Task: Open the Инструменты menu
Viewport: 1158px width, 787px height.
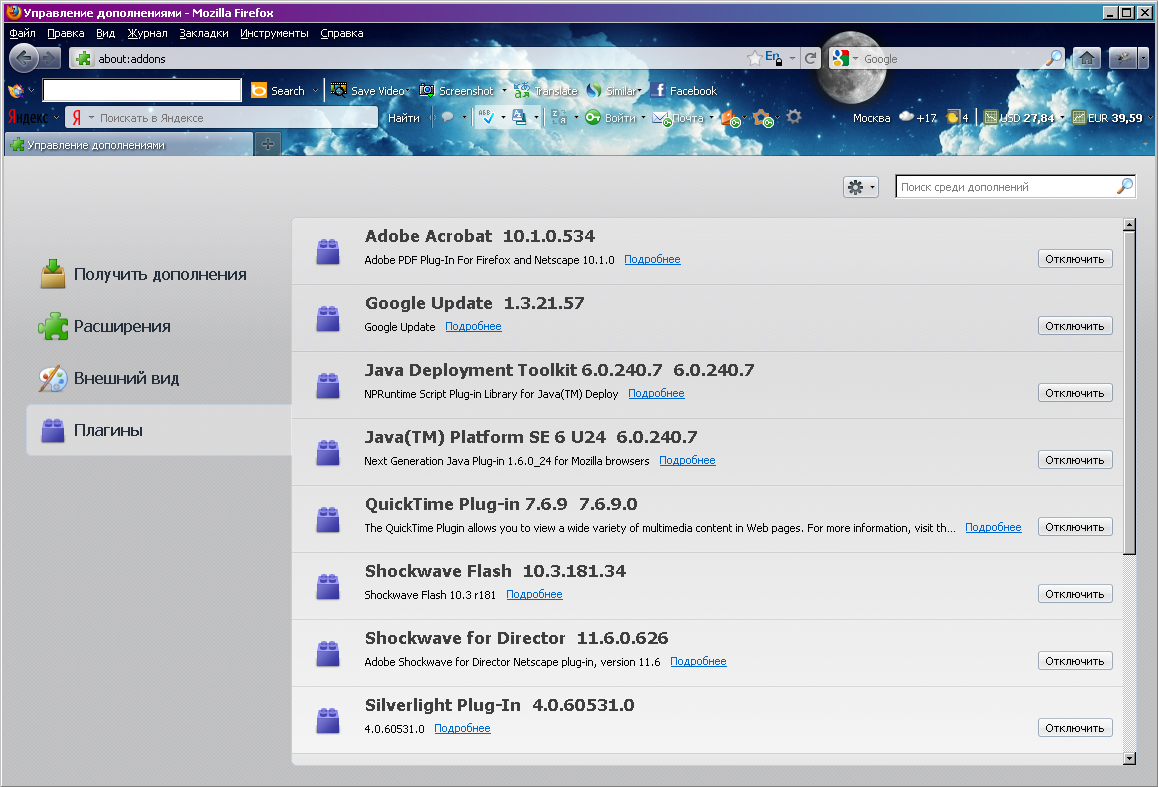Action: [274, 33]
